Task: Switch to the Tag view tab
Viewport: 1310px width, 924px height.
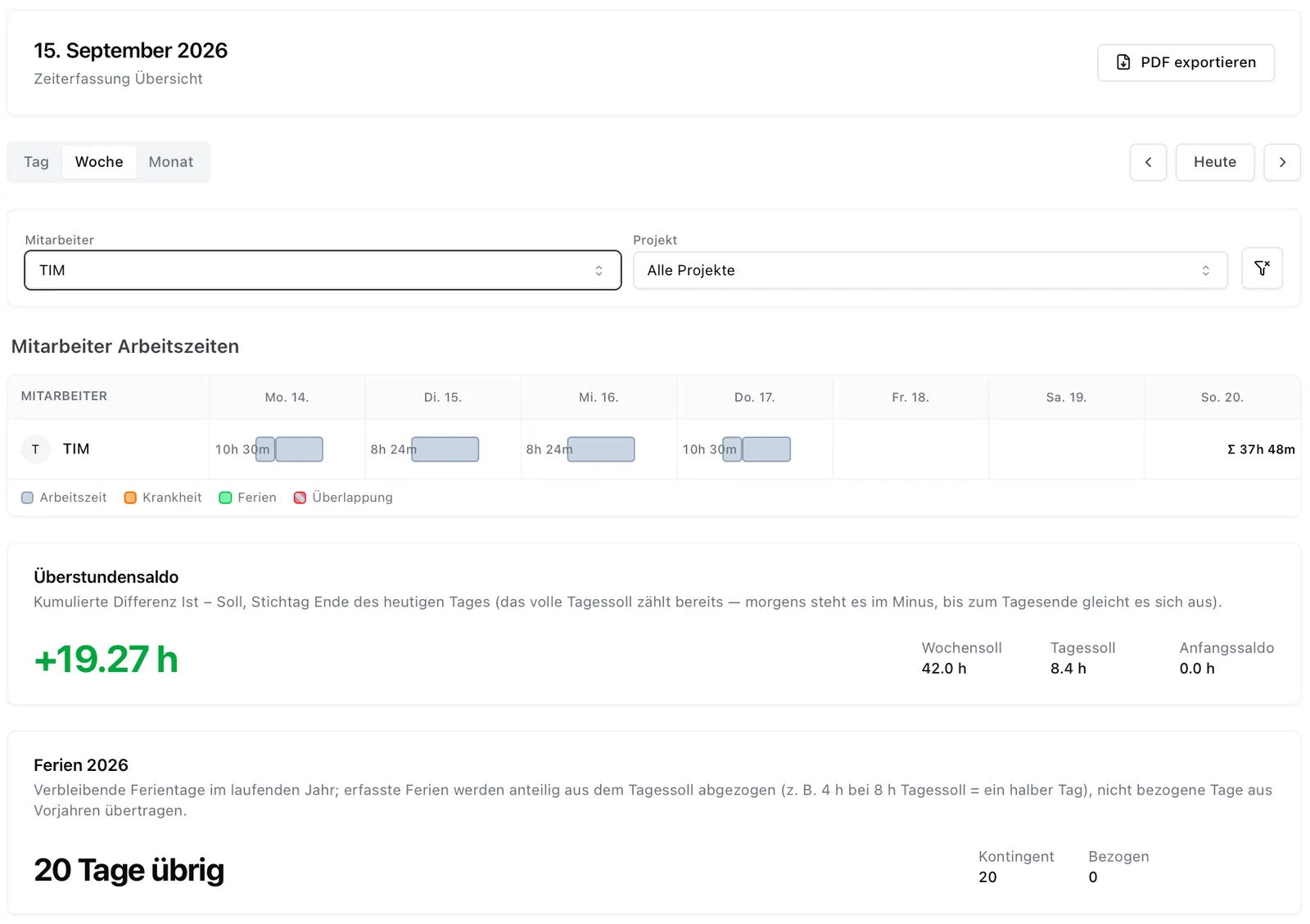Action: pyautogui.click(x=36, y=162)
